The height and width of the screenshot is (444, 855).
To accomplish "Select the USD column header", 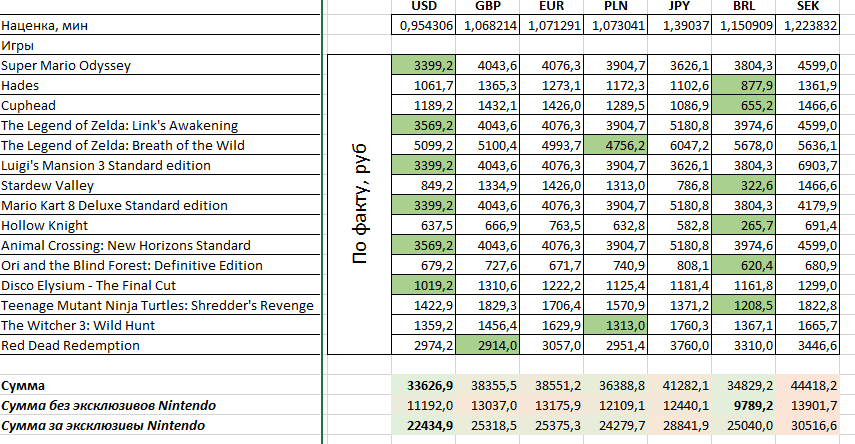I will (x=424, y=7).
